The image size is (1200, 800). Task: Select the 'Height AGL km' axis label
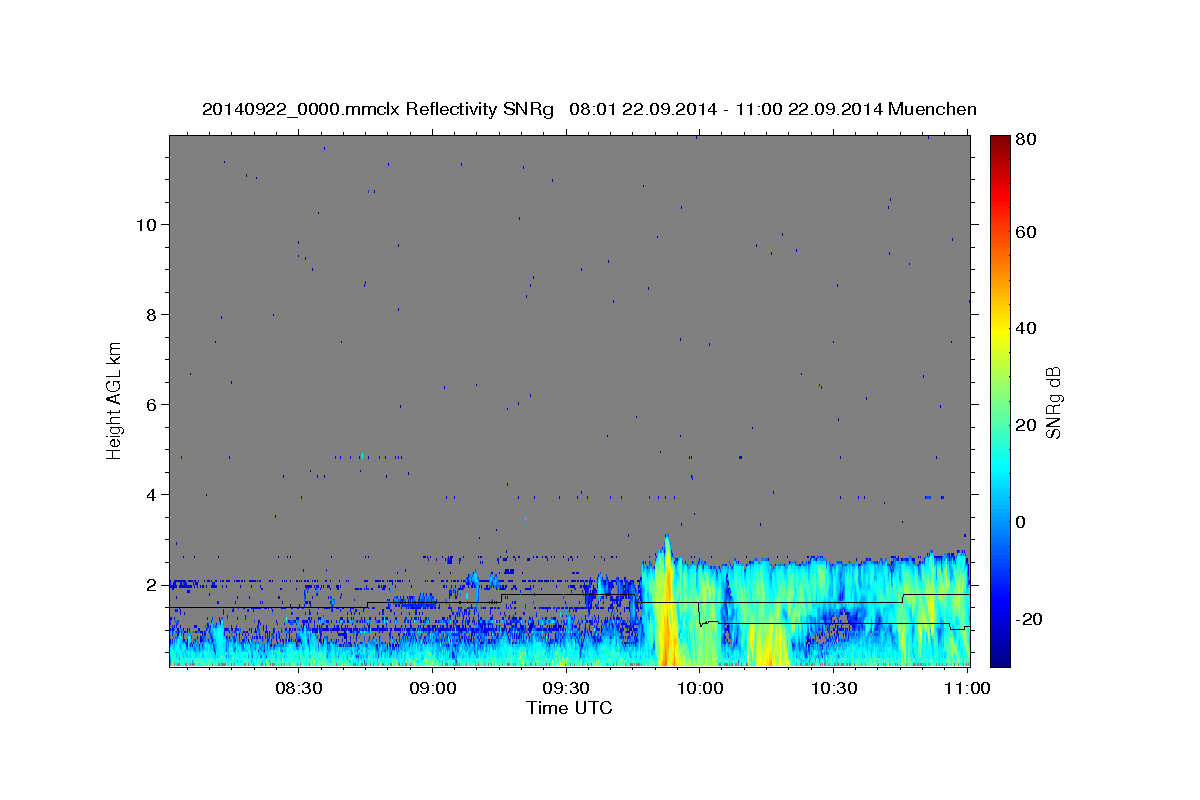(x=114, y=400)
